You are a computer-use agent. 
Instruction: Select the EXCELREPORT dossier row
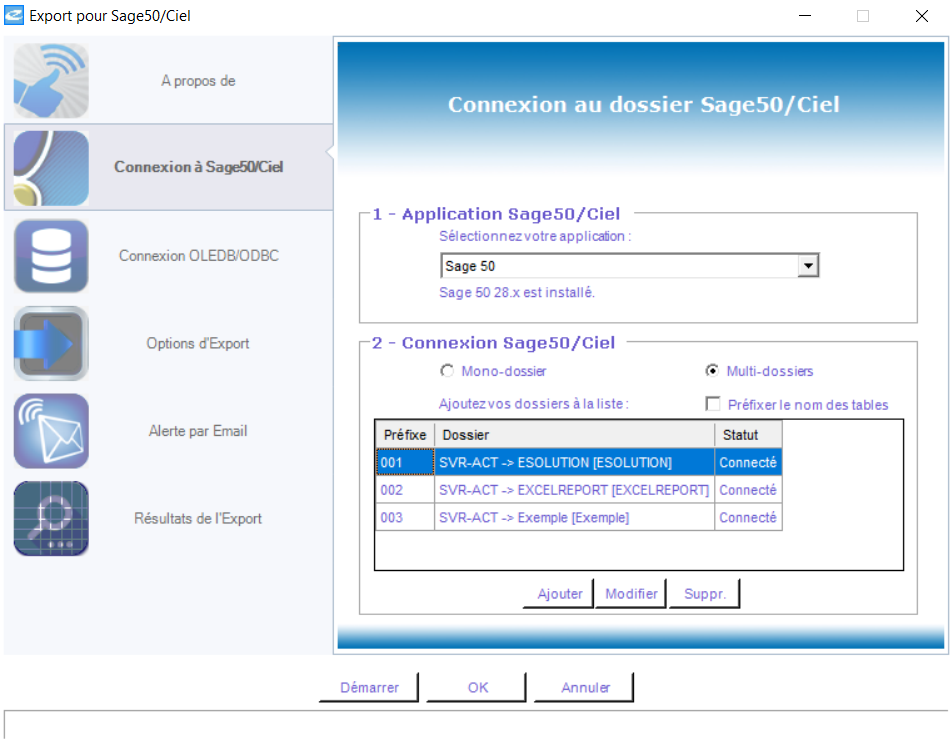pyautogui.click(x=573, y=490)
